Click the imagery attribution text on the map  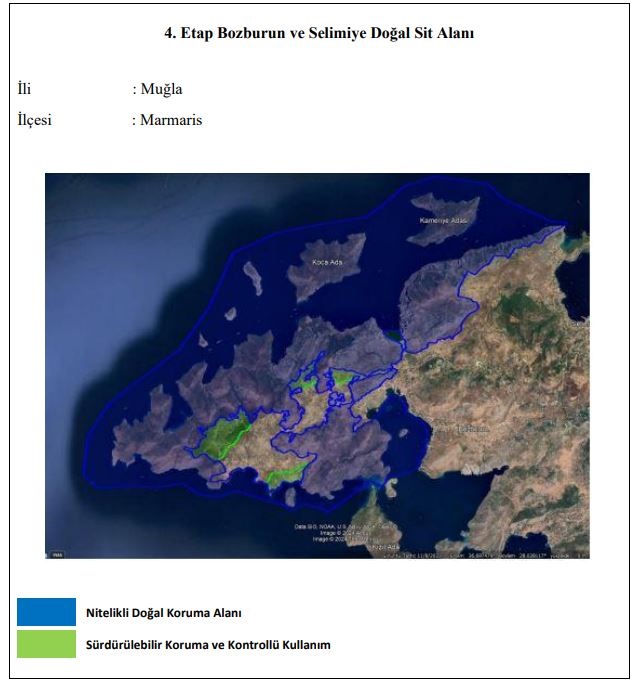(318, 530)
